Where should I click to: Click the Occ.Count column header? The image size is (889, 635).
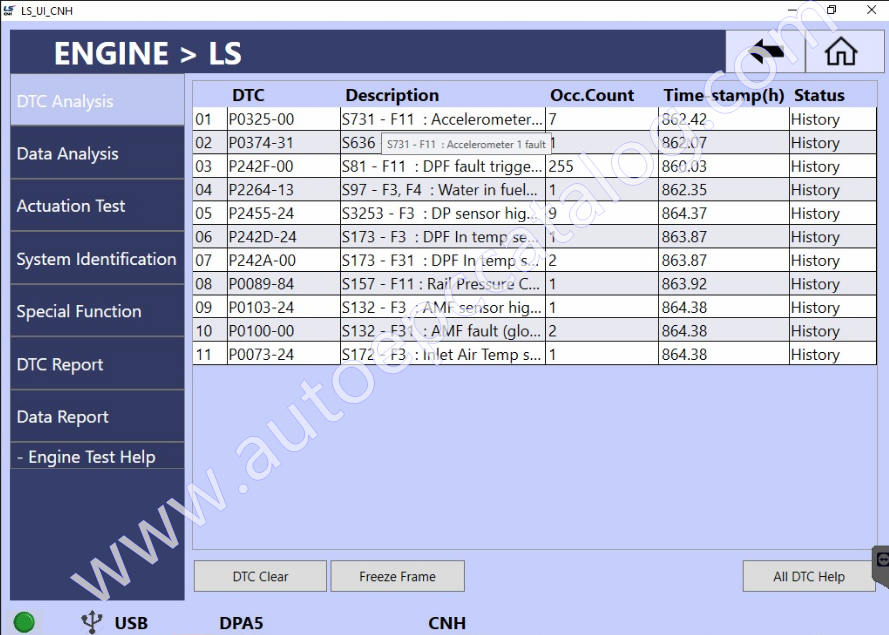tap(592, 96)
